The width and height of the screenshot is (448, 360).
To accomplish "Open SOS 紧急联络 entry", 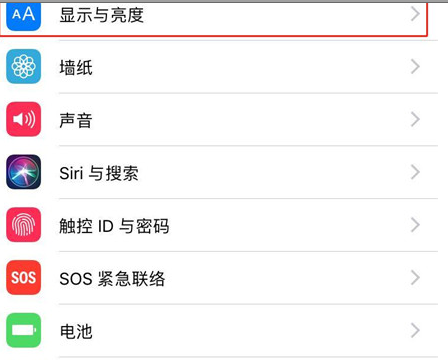I will click(222, 278).
